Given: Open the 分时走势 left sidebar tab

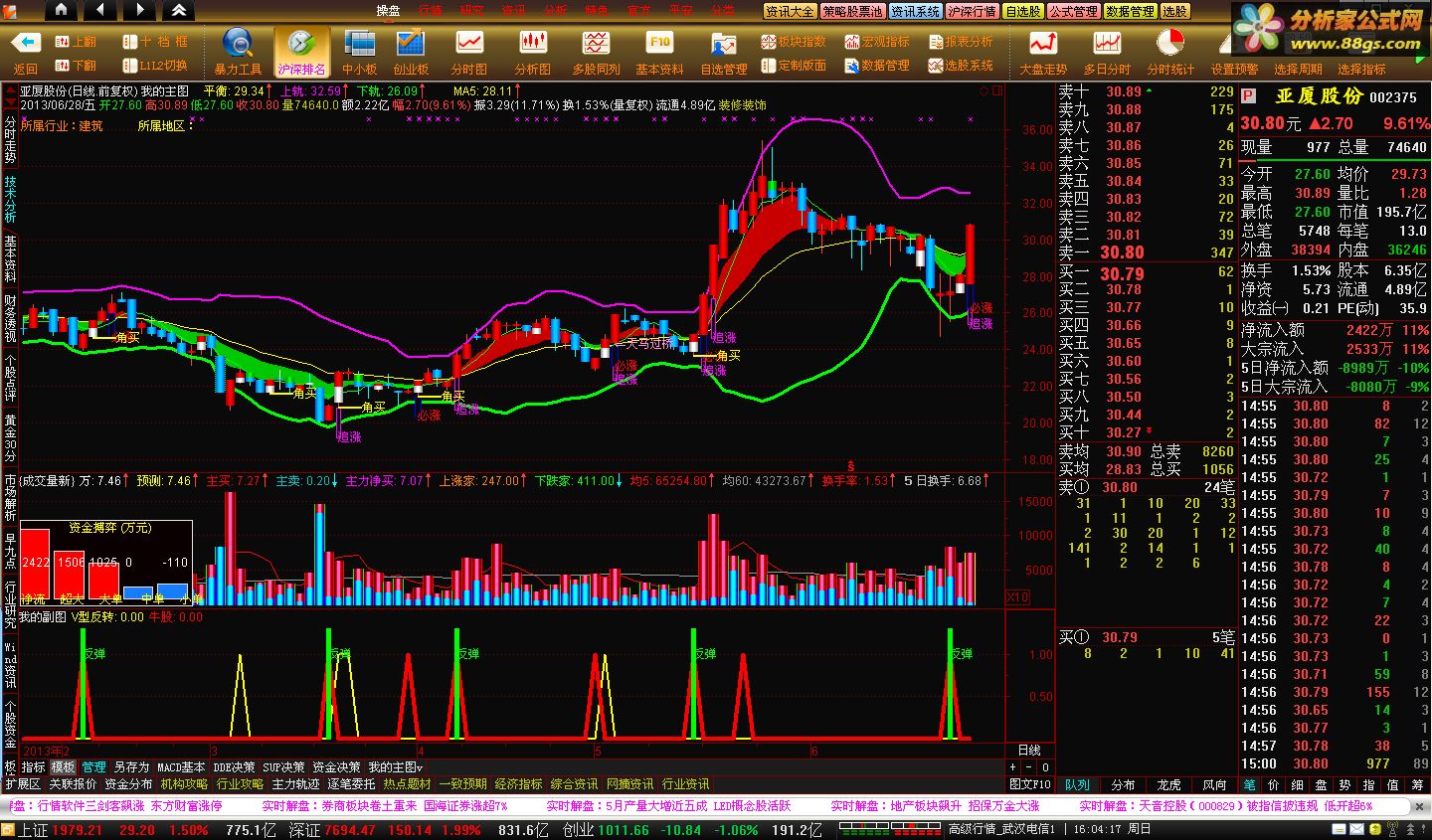Looking at the screenshot, I should (9, 140).
